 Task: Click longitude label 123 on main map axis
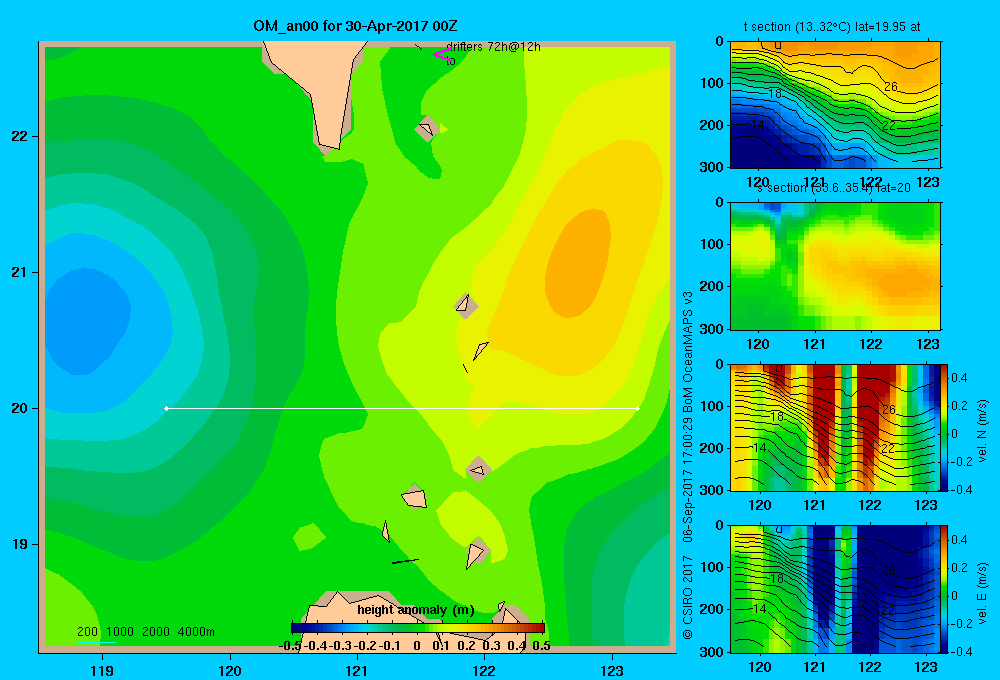coord(612,670)
